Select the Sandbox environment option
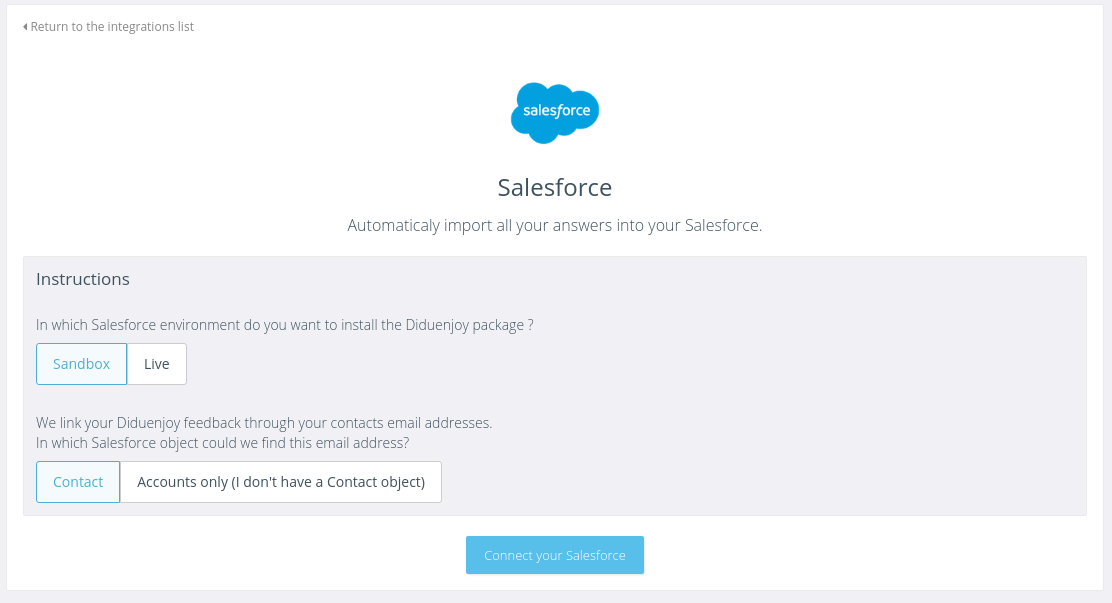Image resolution: width=1112 pixels, height=603 pixels. 82,364
